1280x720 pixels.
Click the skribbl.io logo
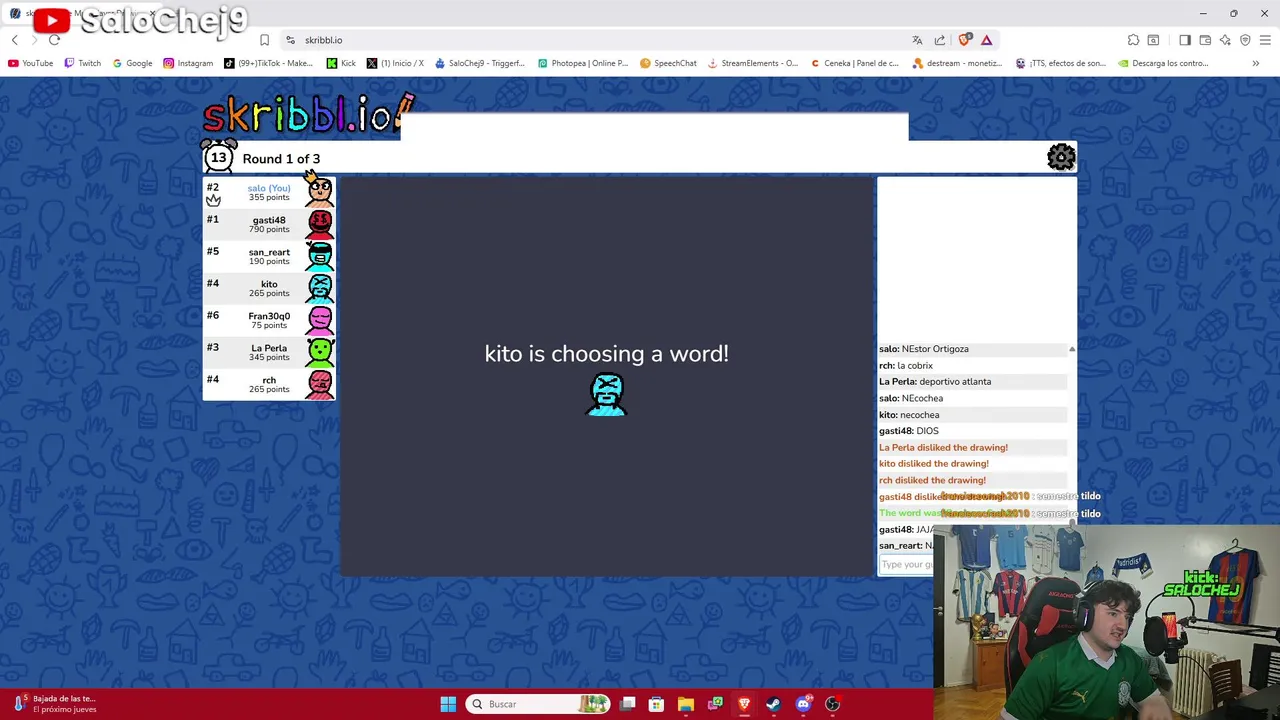tap(307, 114)
